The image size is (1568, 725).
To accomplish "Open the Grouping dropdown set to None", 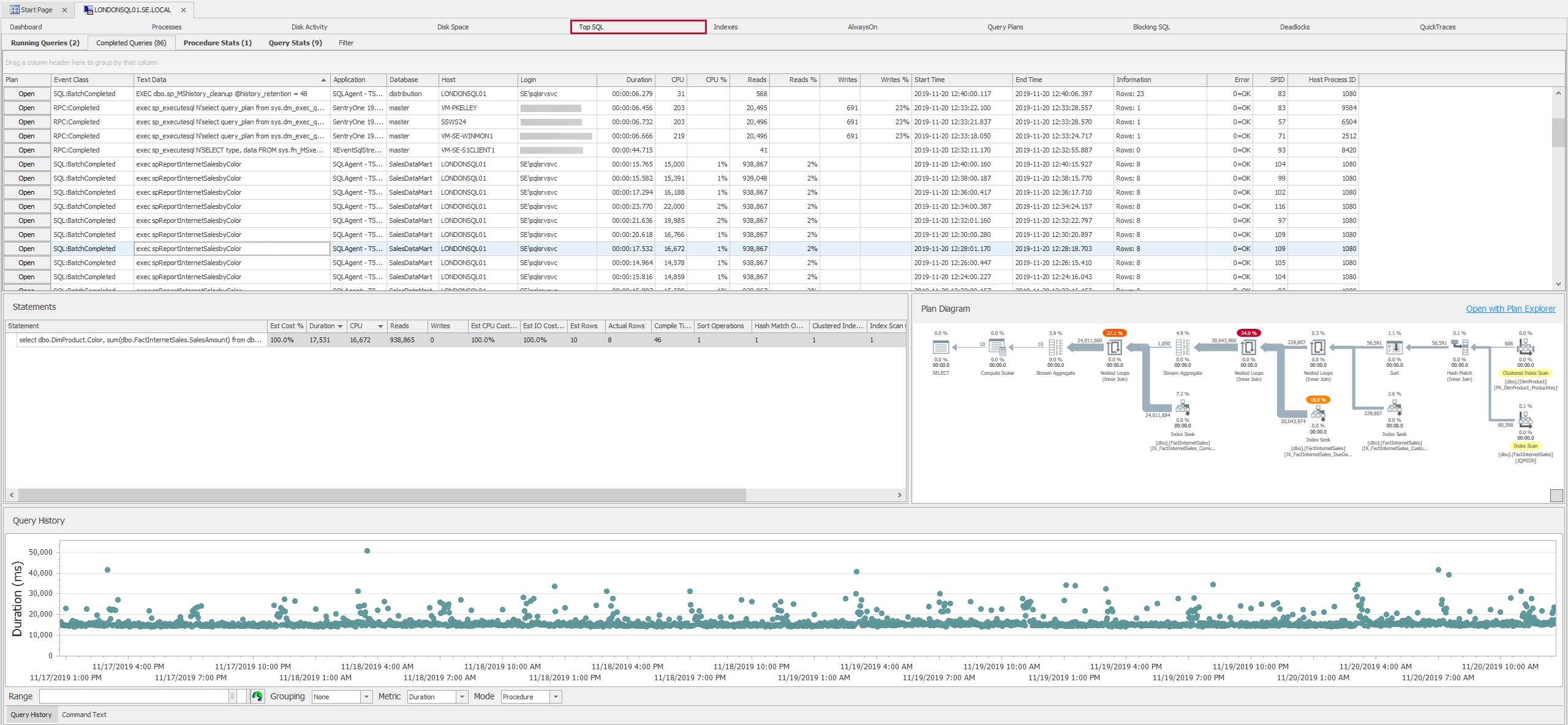I will pyautogui.click(x=365, y=696).
